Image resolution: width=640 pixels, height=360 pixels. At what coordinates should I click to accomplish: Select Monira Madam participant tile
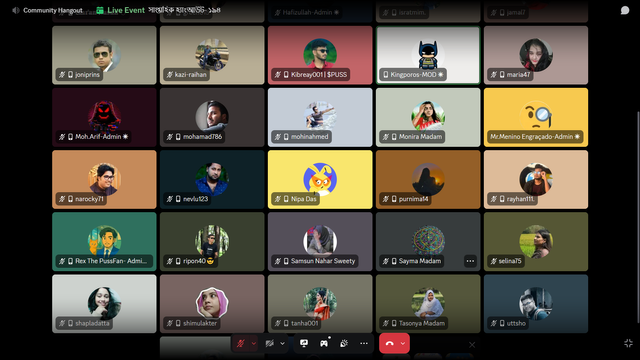[428, 117]
